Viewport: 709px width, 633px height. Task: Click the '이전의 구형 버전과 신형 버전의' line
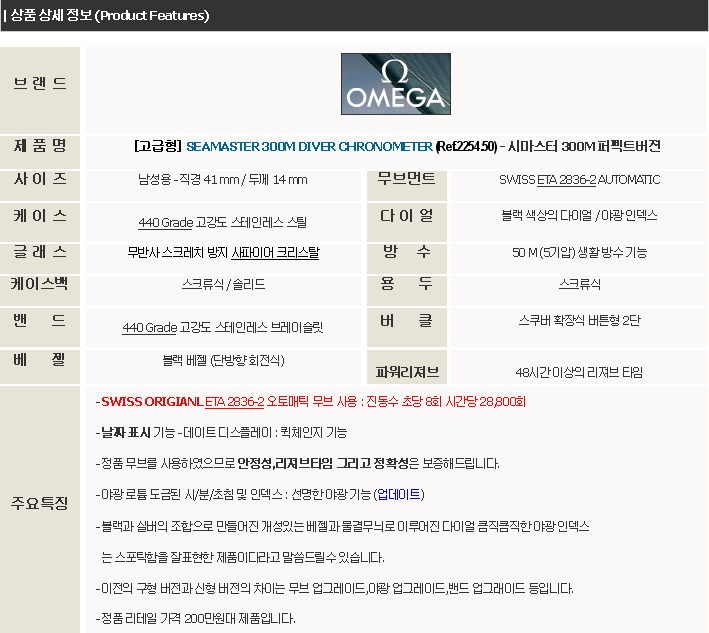335,588
